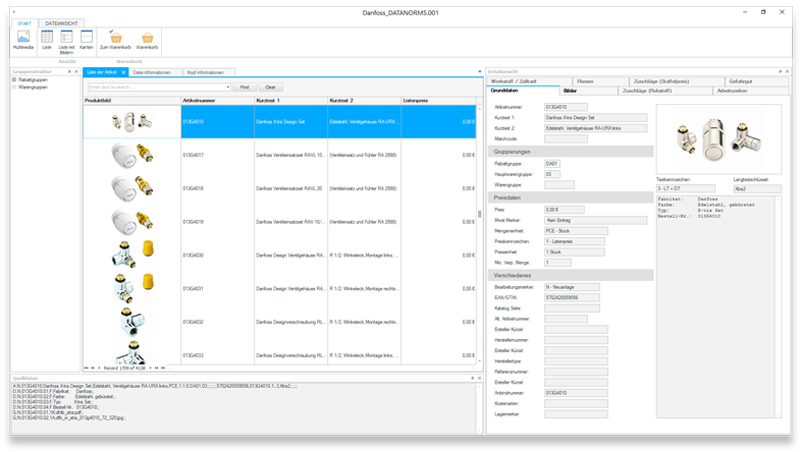Viewport: 800px width, 452px height.
Task: Click the Artikelnummer field in Grunddaten
Action: (566, 107)
